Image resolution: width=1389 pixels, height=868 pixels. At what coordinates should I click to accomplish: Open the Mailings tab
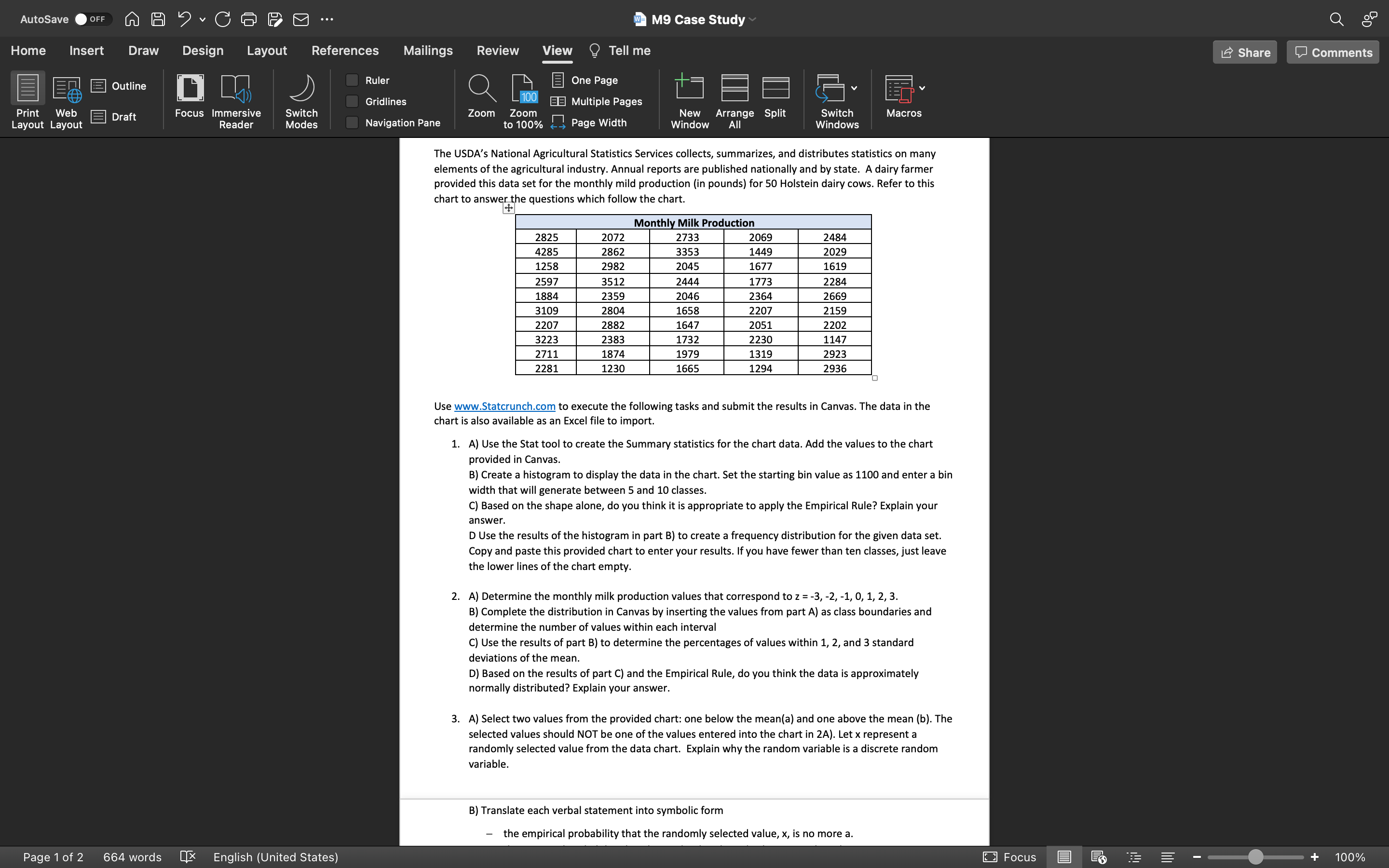(428, 51)
